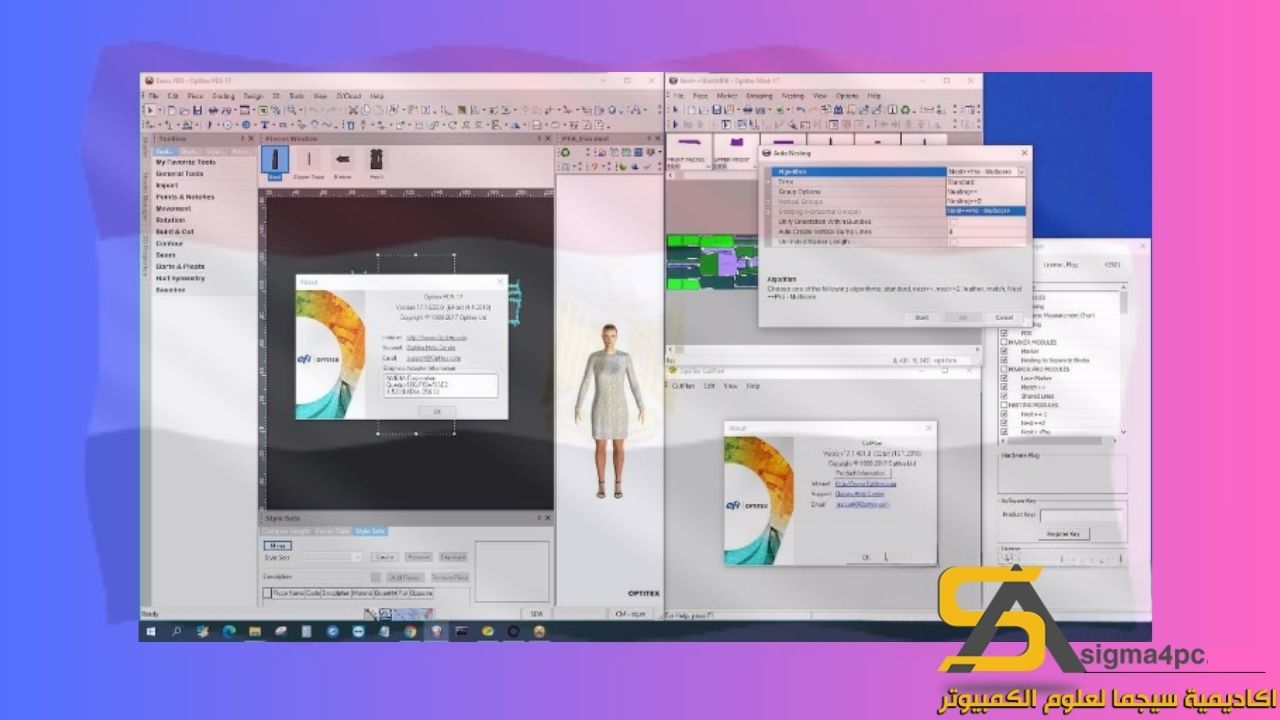Viewport: 1280px width, 720px height.
Task: Click the green recycle icon in Mark toolbar
Action: pos(906,109)
